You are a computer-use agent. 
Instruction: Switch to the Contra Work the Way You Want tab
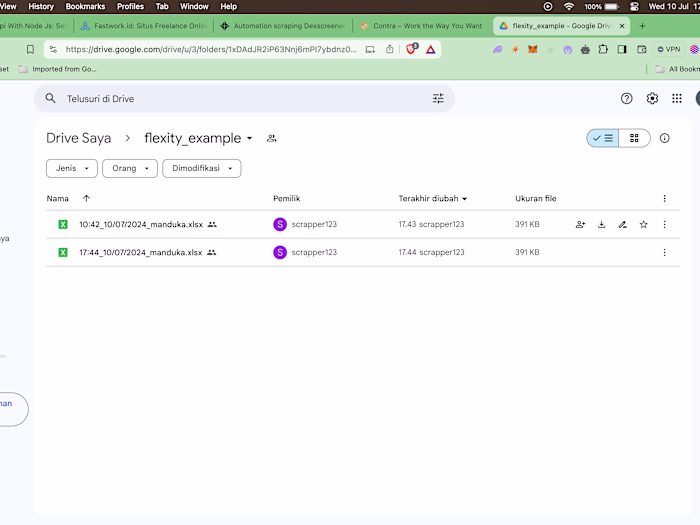pos(422,26)
